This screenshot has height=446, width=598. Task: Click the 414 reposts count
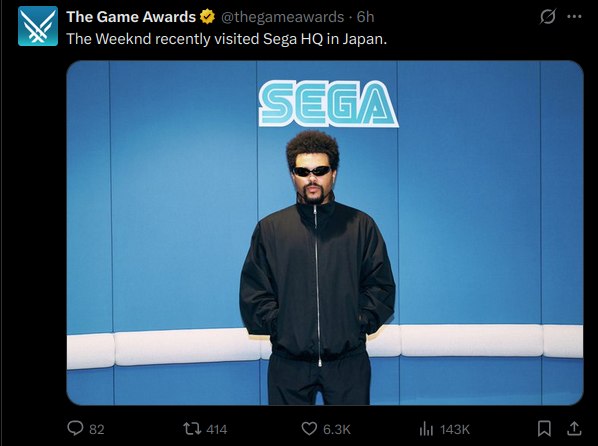217,429
